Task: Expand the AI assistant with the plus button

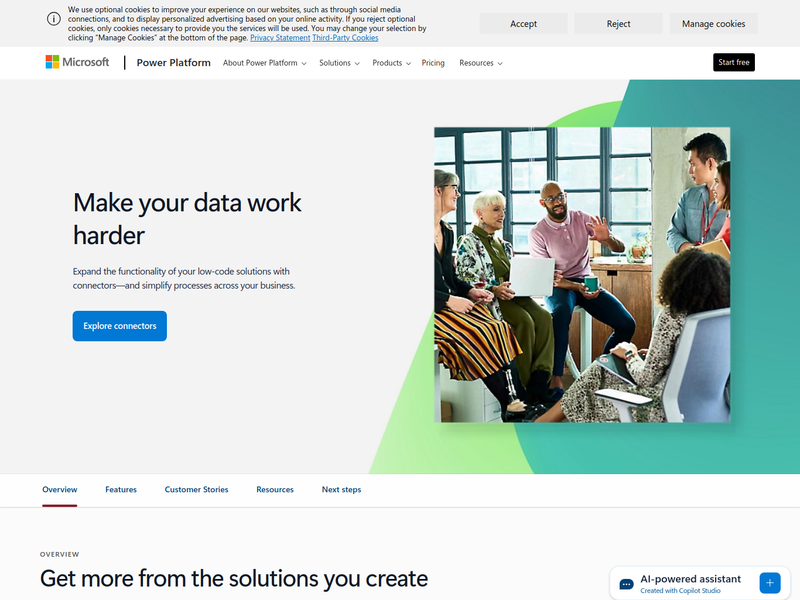Action: click(x=769, y=583)
